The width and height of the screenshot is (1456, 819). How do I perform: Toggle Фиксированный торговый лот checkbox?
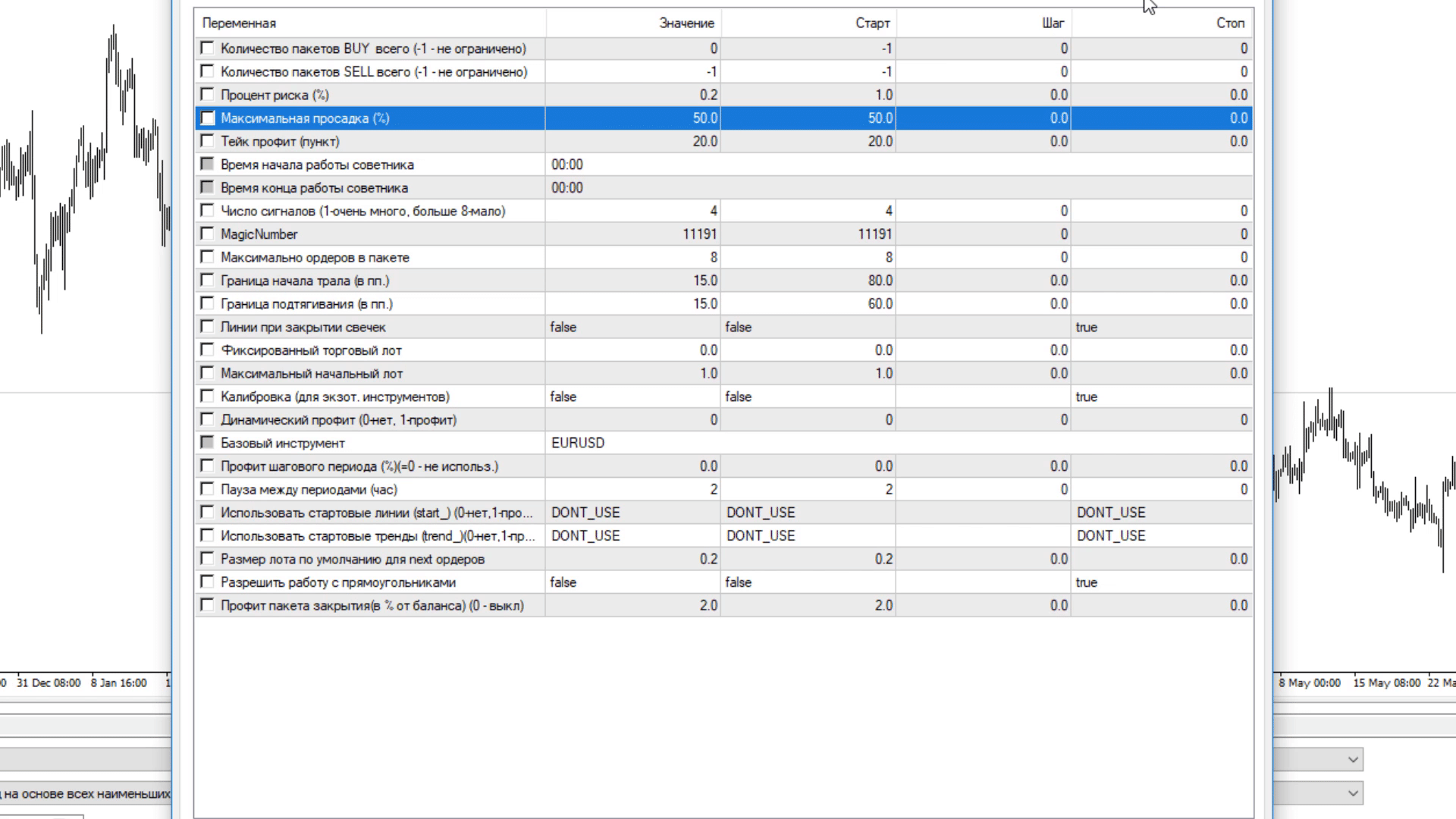pos(207,350)
